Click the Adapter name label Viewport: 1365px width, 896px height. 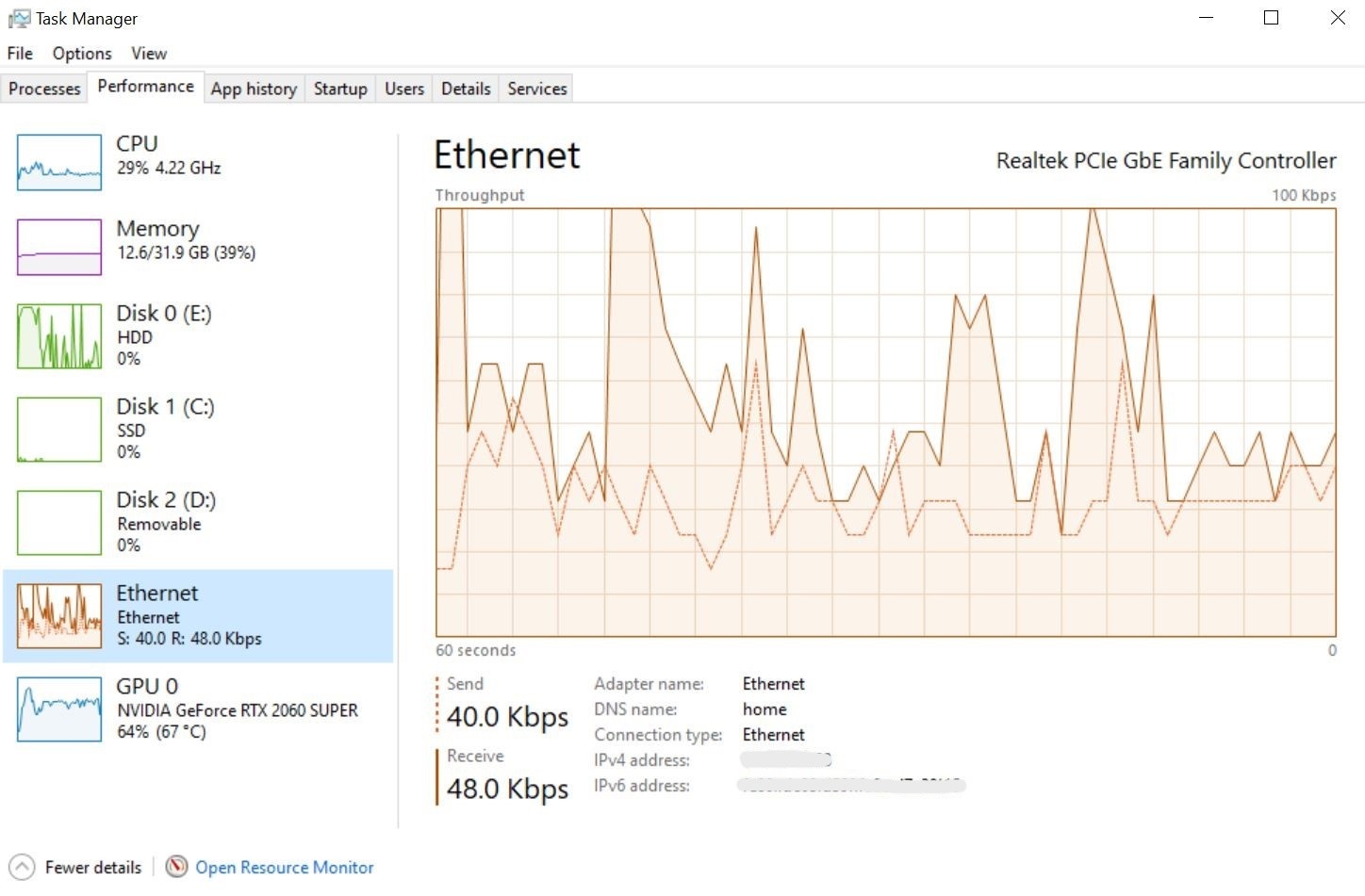[x=649, y=684]
